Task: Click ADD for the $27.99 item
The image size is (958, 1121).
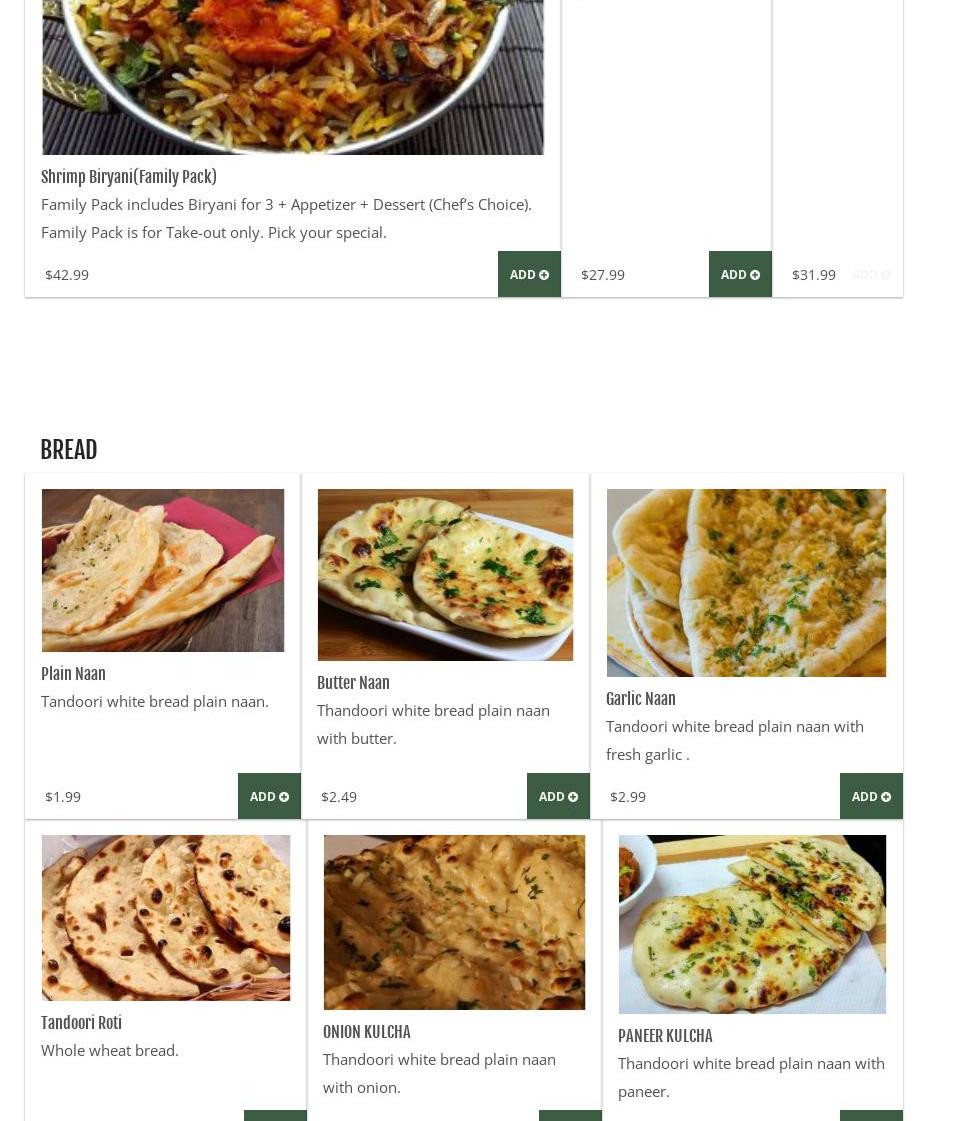Action: coord(740,274)
